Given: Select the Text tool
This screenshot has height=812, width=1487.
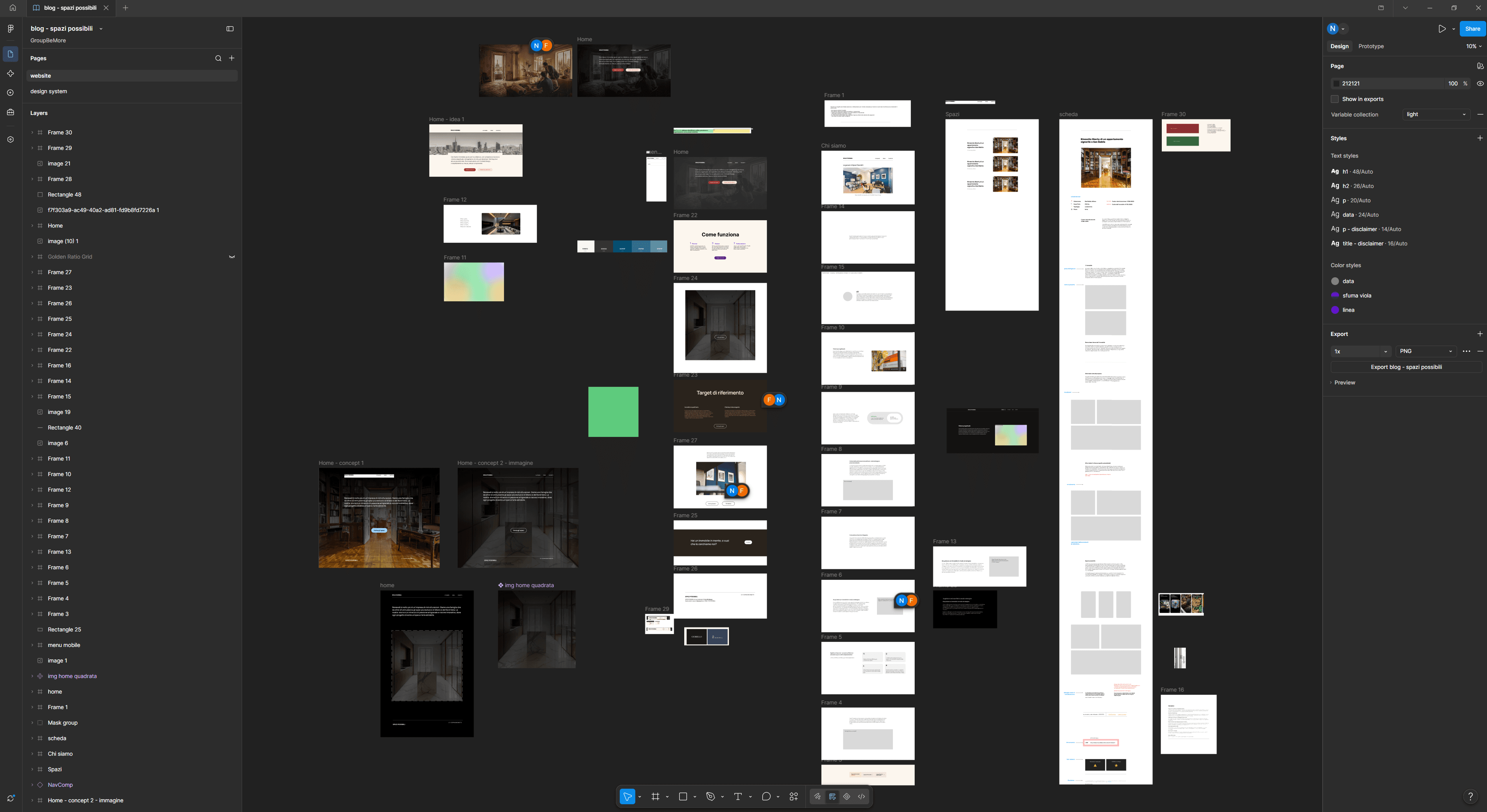Looking at the screenshot, I should 738,796.
